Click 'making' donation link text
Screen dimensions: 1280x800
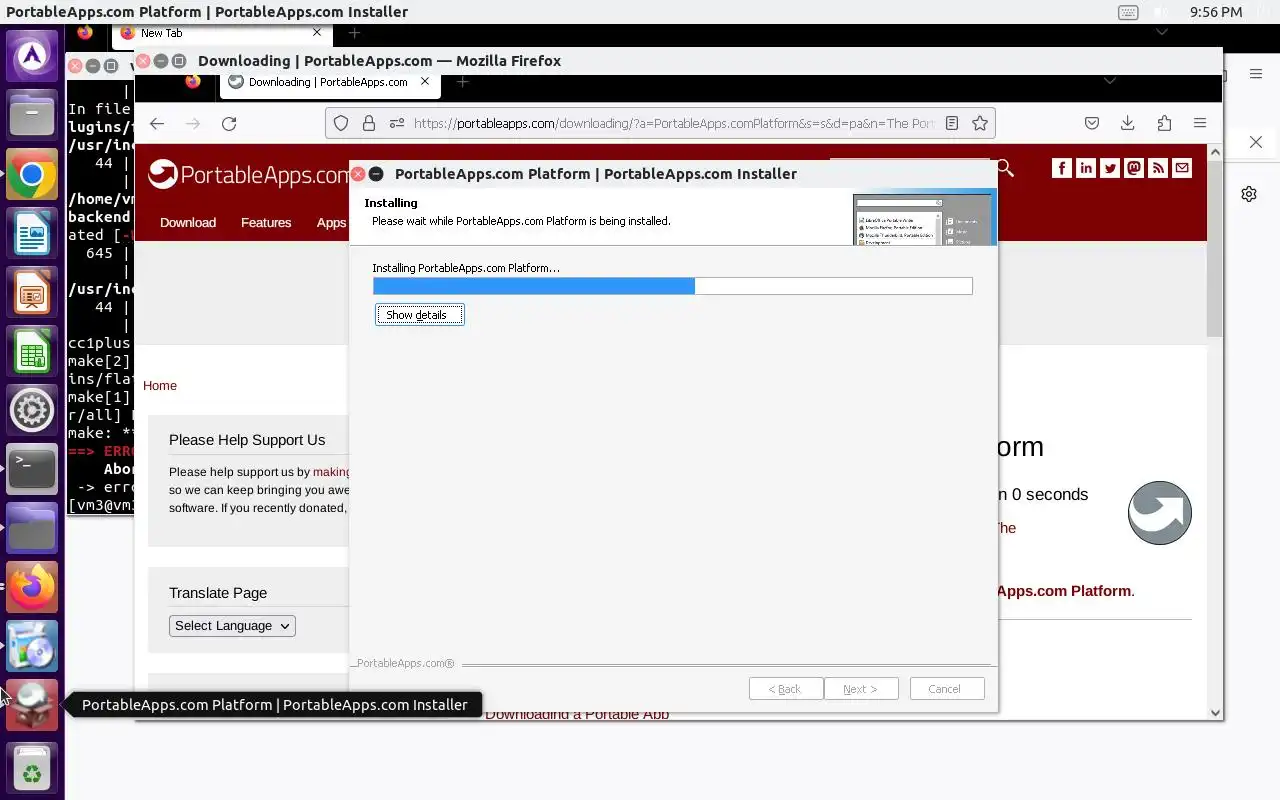point(332,472)
